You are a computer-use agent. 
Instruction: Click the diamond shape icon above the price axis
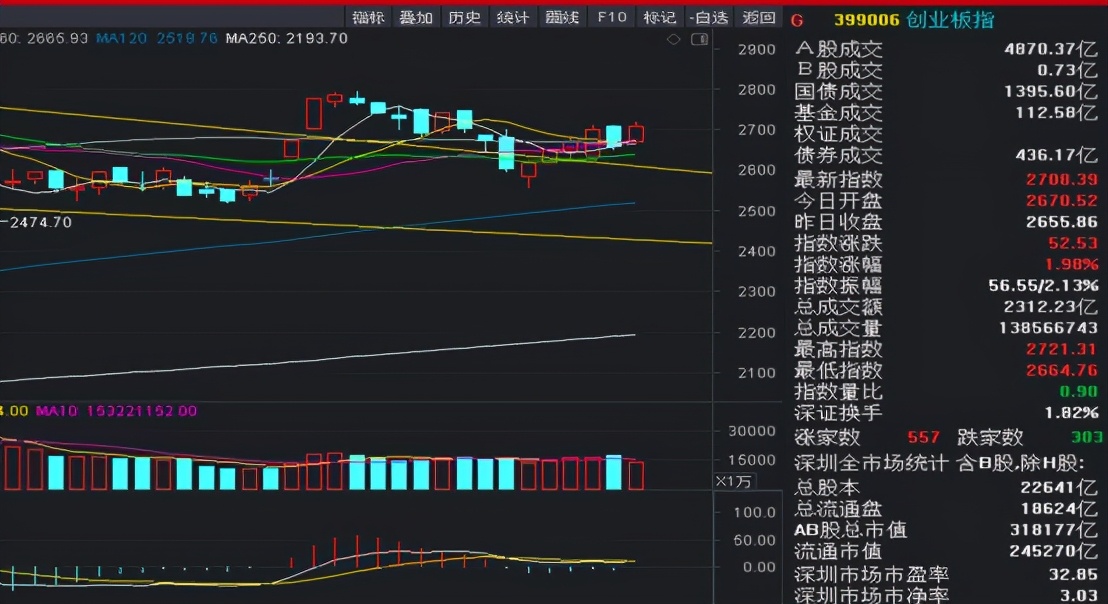673,39
